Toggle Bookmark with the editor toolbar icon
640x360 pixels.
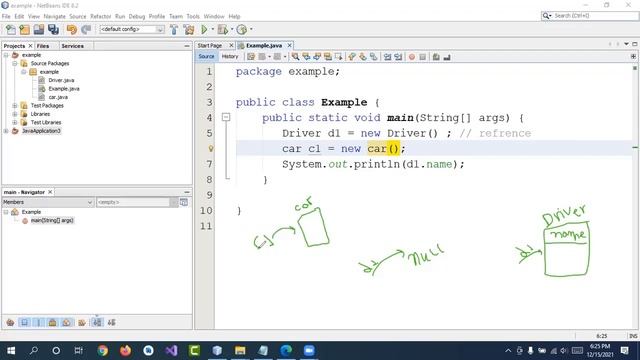[373, 57]
